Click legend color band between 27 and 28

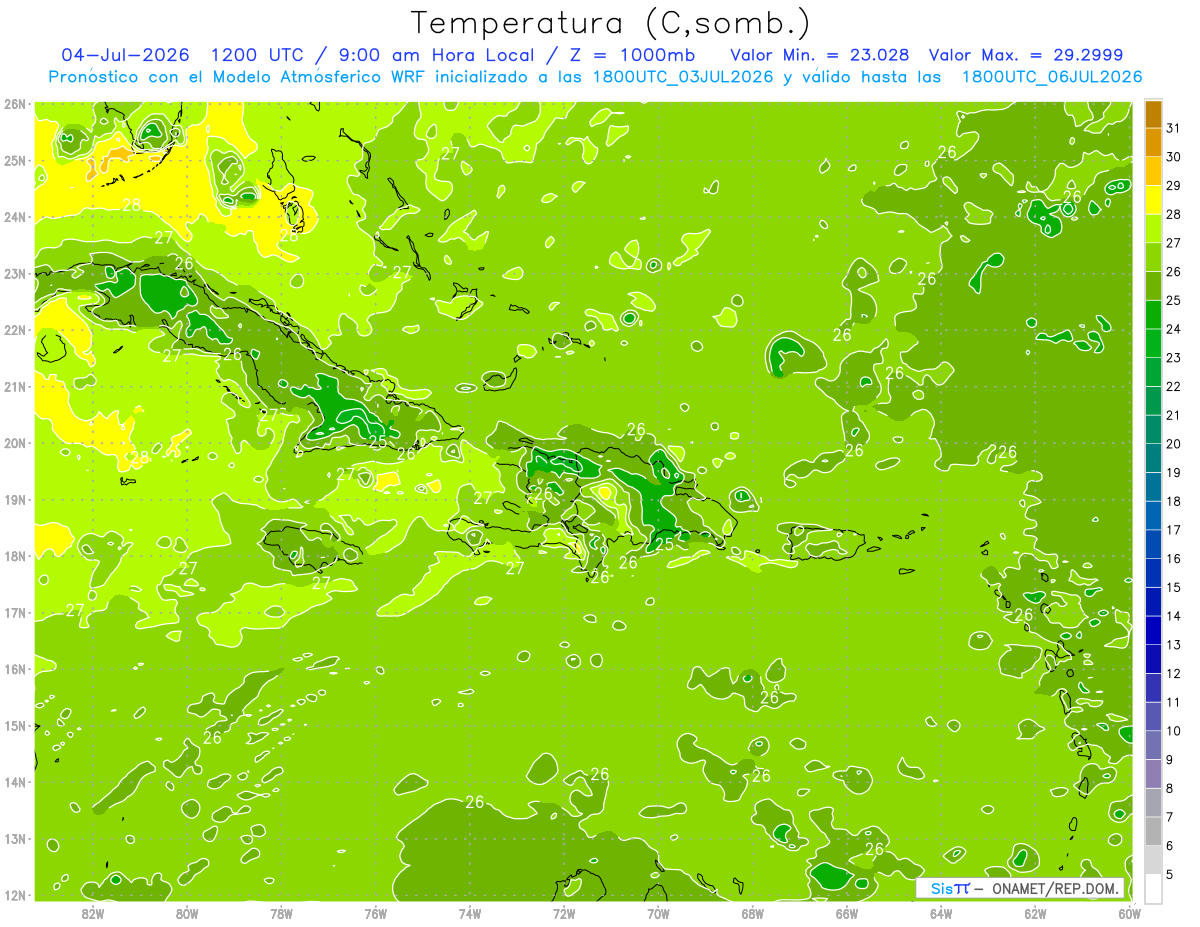1153,228
